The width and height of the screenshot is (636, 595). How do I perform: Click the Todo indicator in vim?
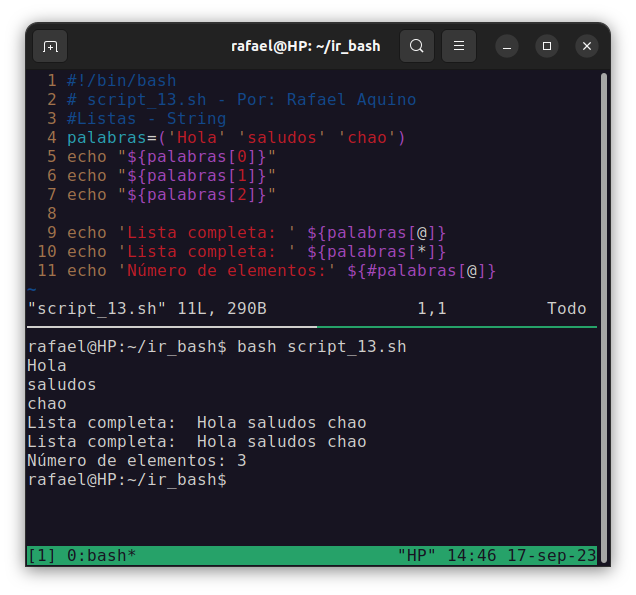(x=566, y=309)
